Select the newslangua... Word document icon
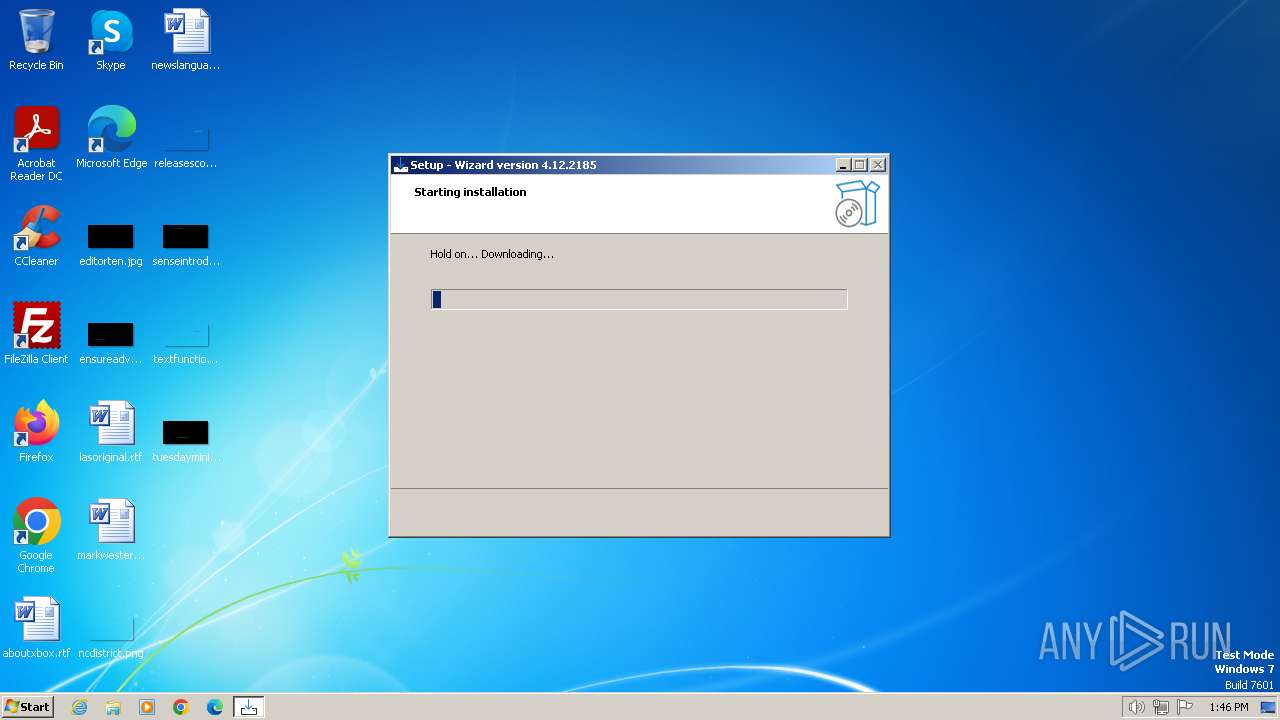1280x720 pixels. click(x=186, y=40)
